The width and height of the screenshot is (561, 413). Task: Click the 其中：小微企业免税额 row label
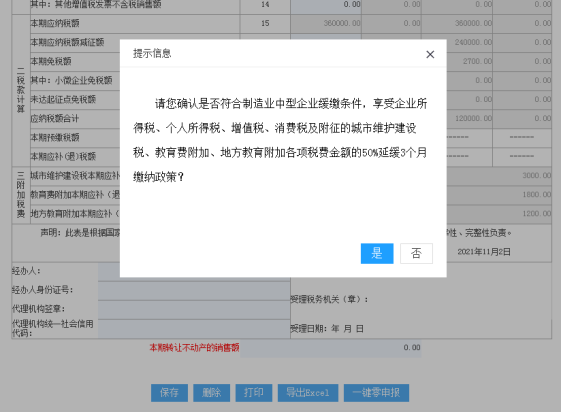(71, 80)
